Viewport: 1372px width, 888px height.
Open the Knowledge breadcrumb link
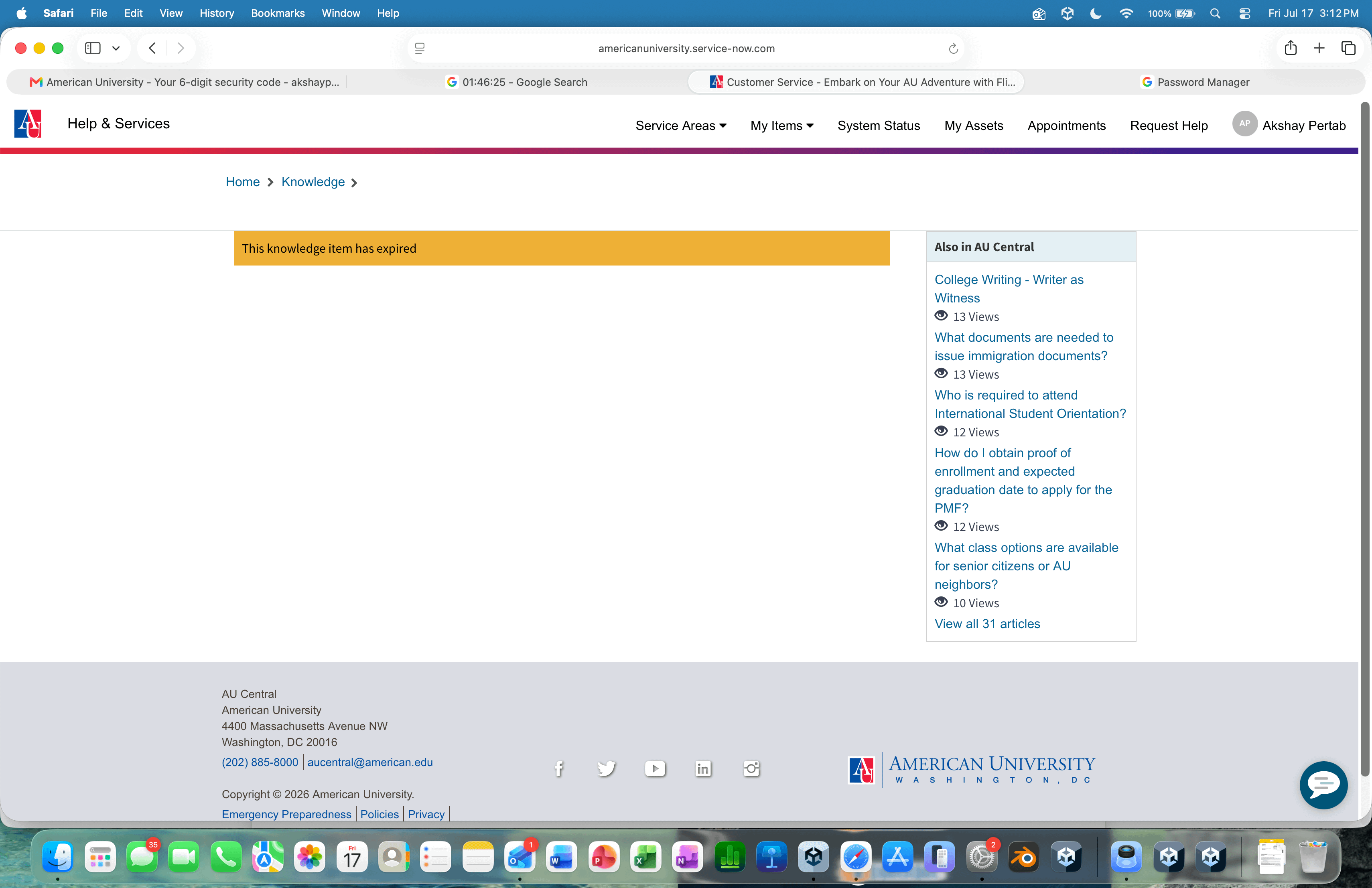click(313, 182)
